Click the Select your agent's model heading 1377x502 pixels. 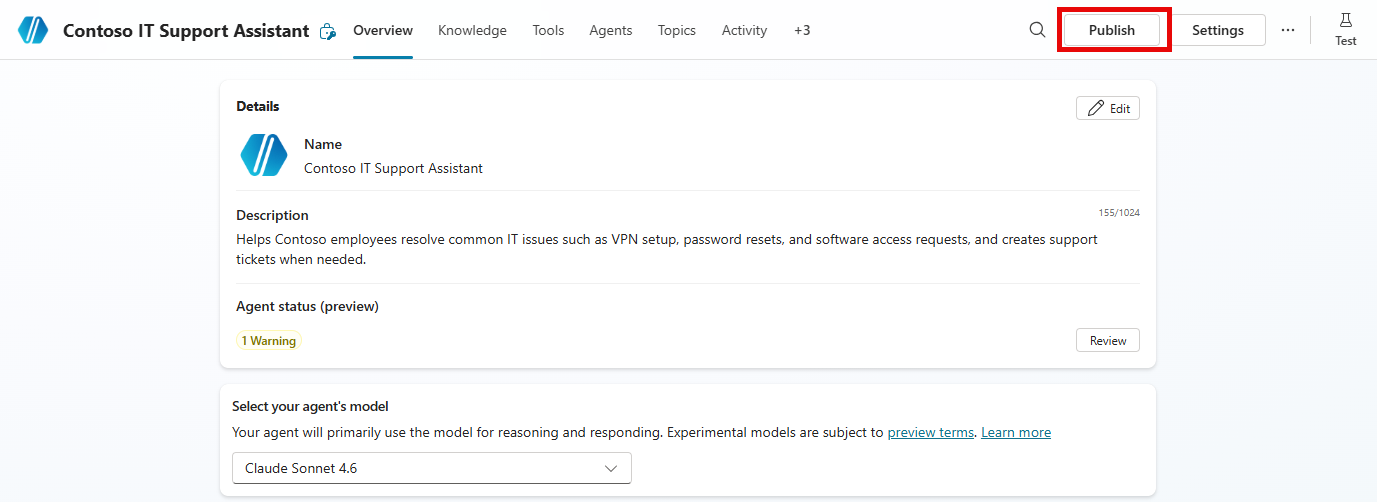pos(310,406)
